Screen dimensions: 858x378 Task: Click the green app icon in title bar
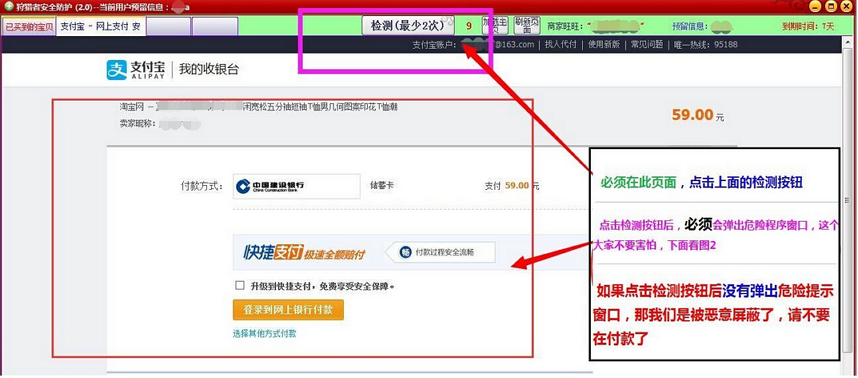coord(9,6)
